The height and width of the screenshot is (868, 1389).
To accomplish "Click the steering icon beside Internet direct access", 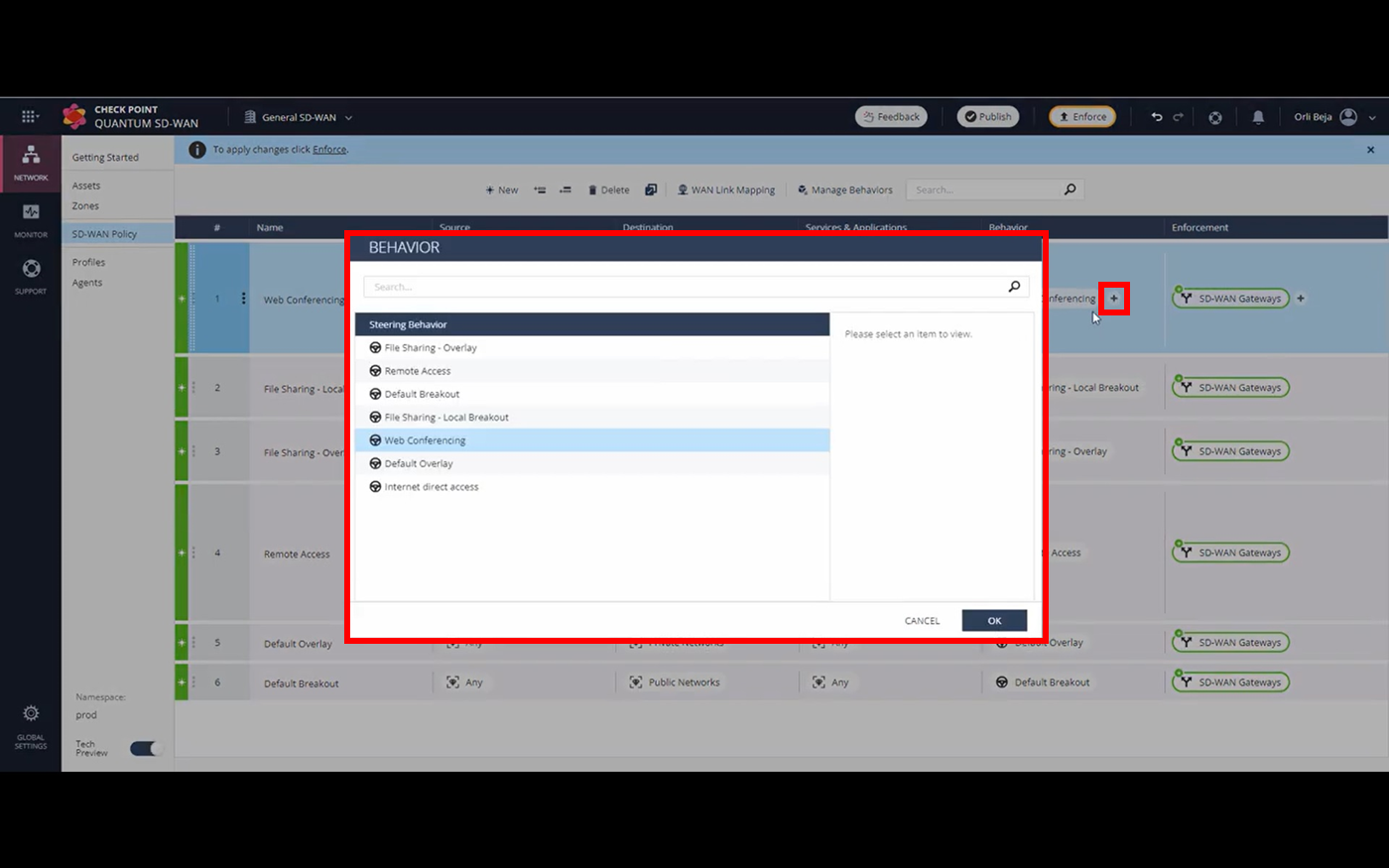I will point(375,487).
